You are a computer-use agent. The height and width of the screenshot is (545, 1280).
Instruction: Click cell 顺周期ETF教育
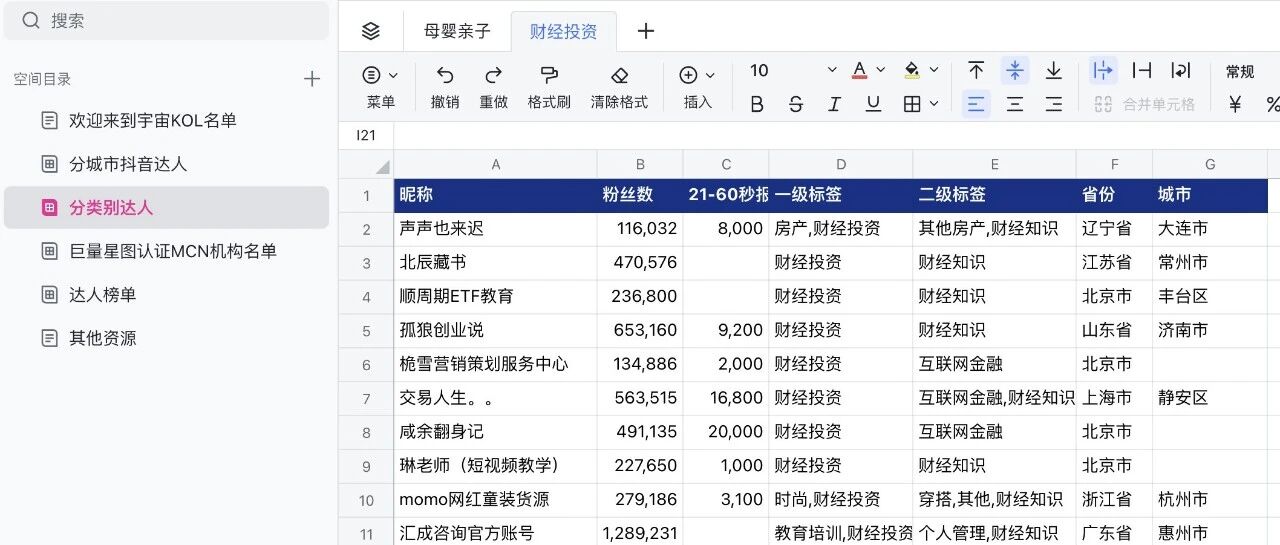tap(496, 296)
